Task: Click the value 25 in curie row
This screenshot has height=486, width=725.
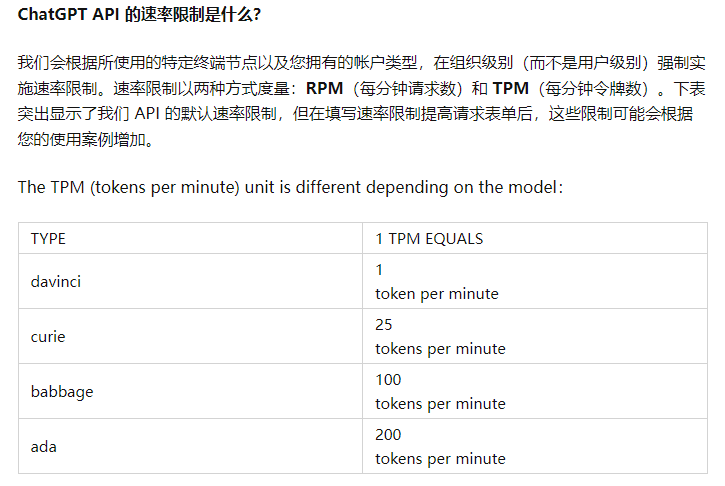Action: [384, 325]
